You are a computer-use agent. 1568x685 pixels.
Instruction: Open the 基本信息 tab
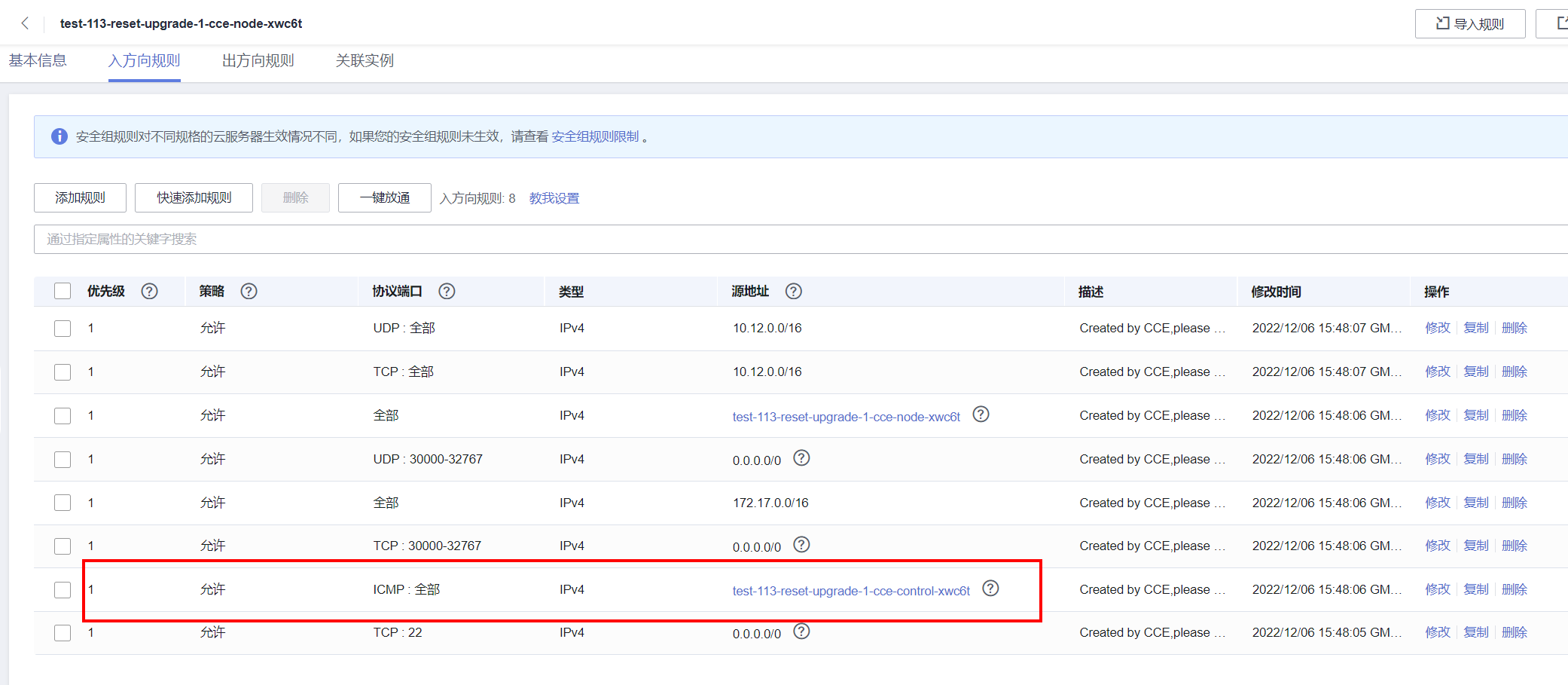click(38, 61)
